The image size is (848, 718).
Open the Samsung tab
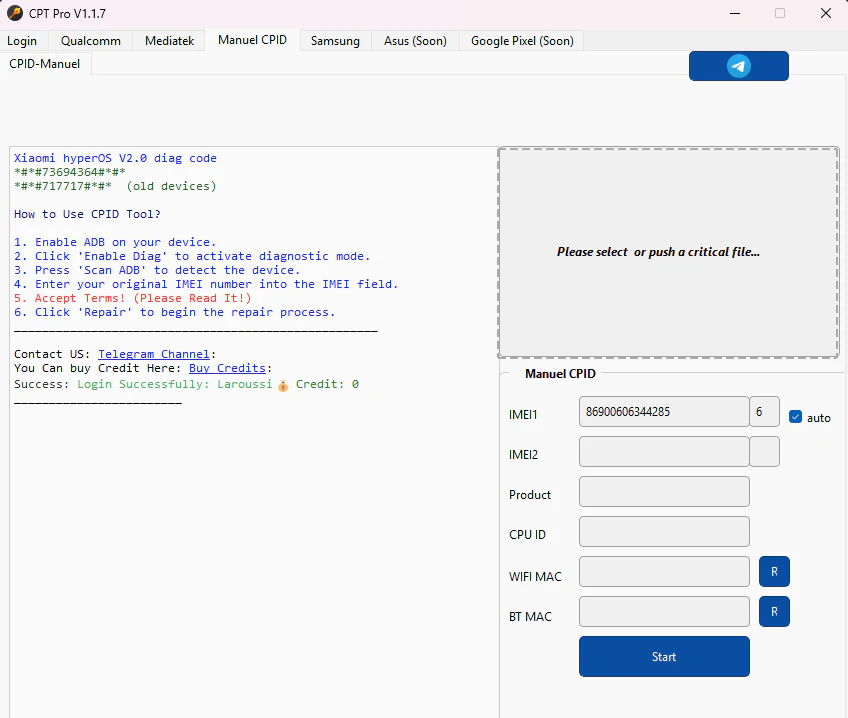(x=335, y=41)
